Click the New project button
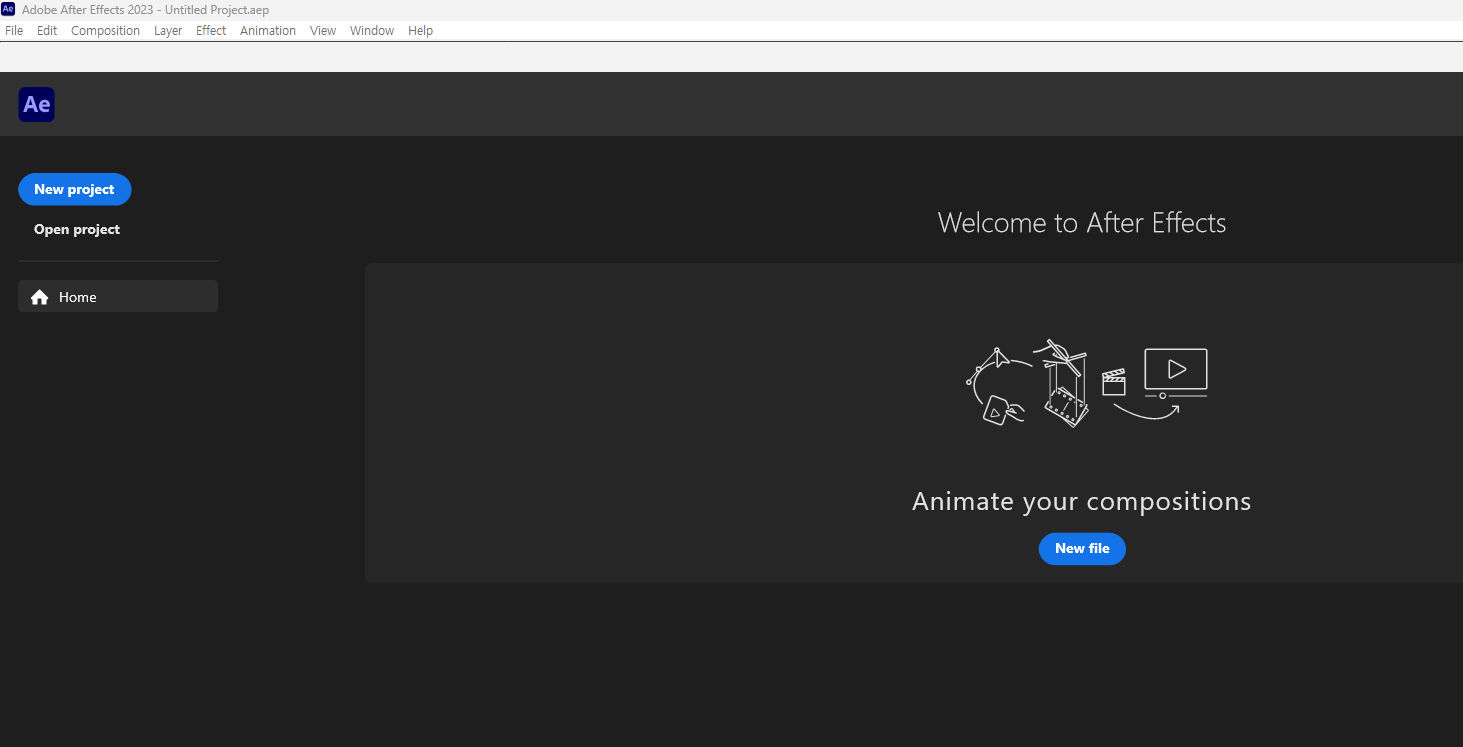The image size is (1463, 747). click(x=75, y=189)
